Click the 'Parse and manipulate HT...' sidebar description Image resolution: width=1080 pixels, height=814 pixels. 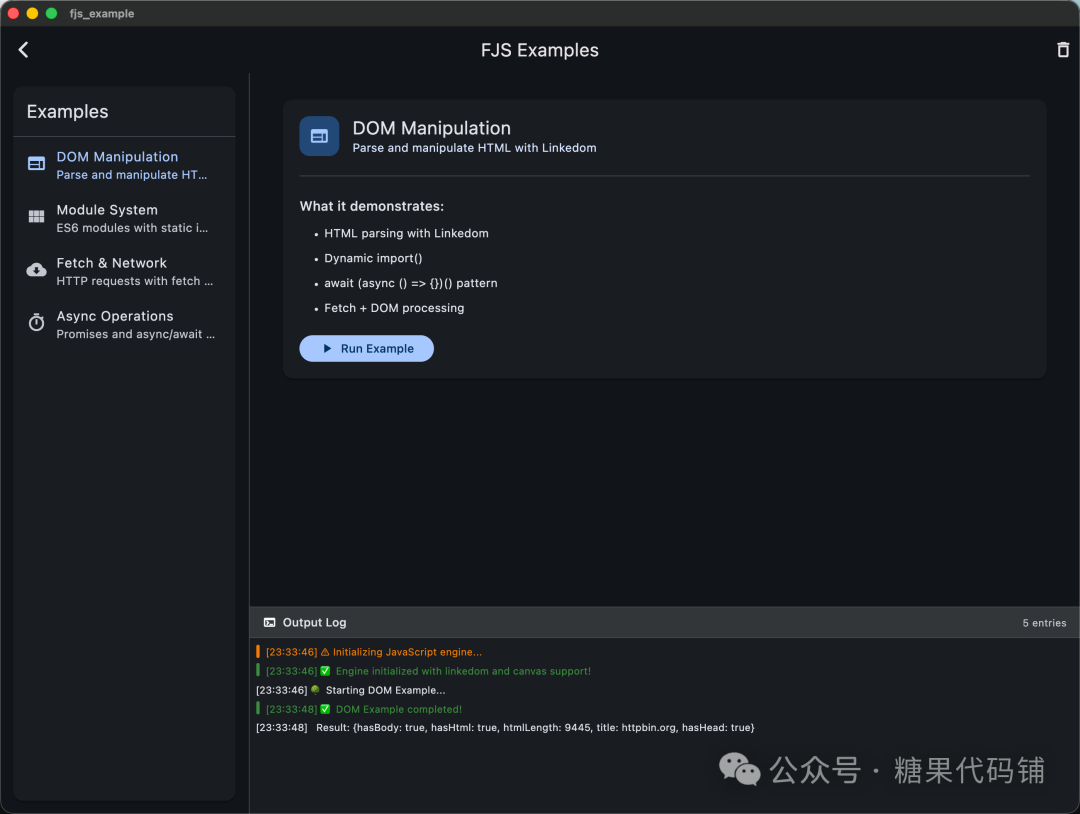tap(132, 175)
